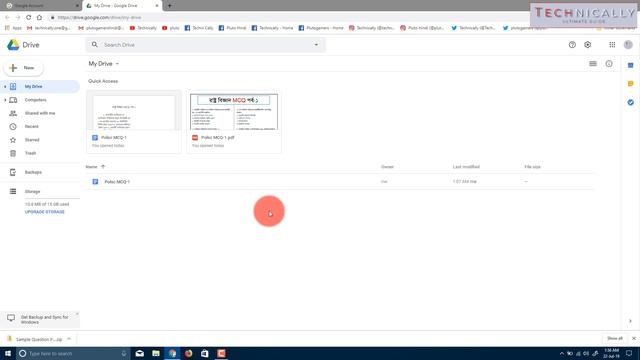Click the search magnifier icon in Search Drive
640x360 pixels.
(95, 44)
